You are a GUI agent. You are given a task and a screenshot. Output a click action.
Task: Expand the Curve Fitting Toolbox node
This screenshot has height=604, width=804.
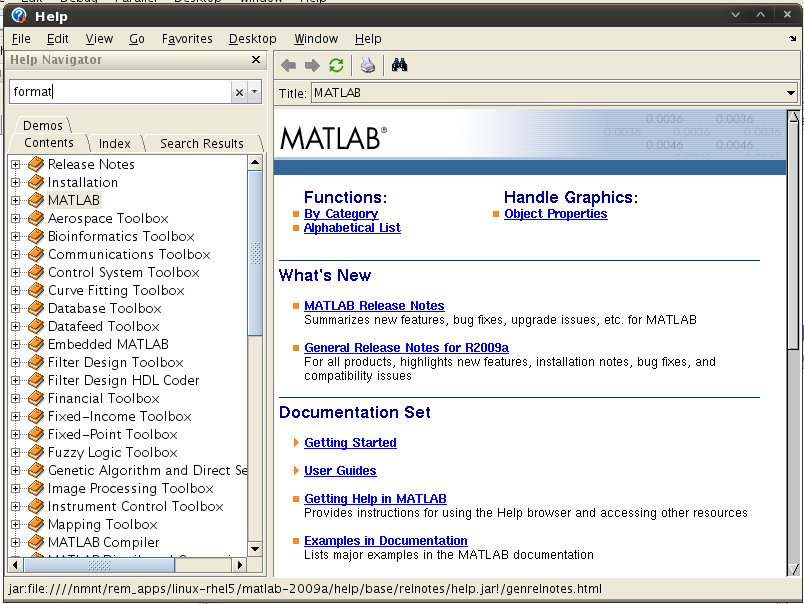(15, 290)
